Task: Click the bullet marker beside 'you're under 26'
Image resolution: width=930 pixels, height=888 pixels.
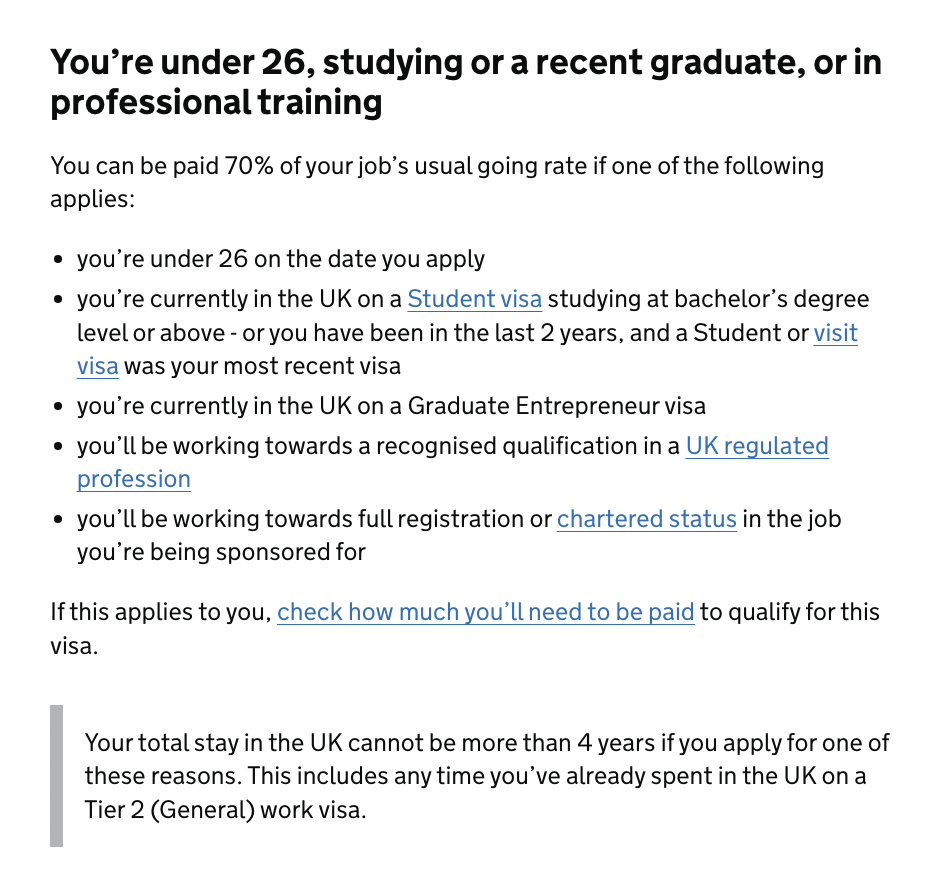Action: [58, 260]
